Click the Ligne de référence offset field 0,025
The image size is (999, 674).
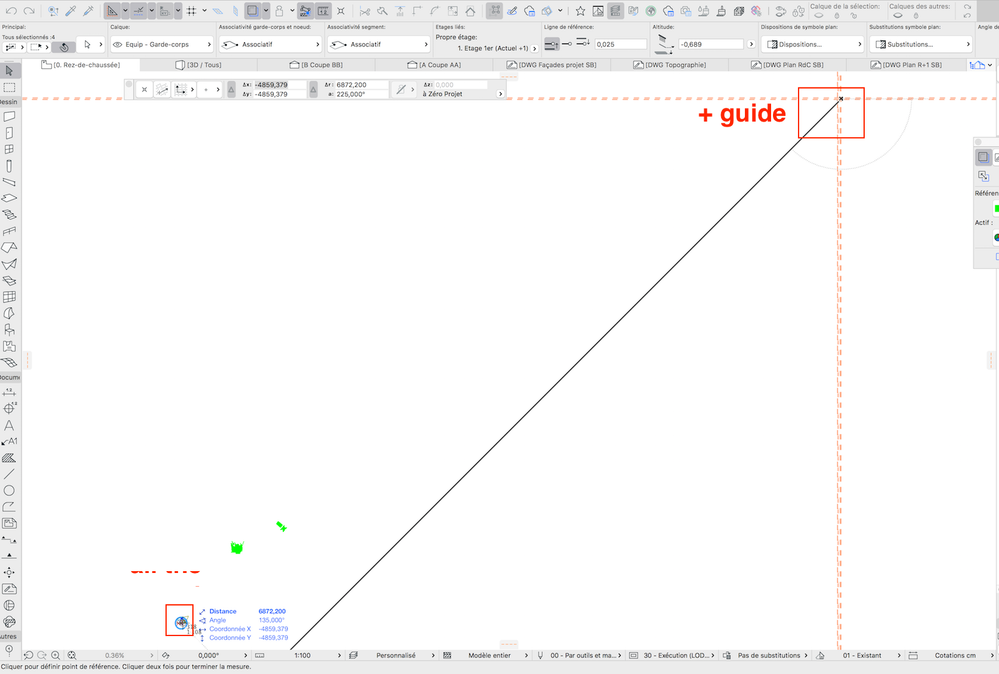[x=621, y=45]
